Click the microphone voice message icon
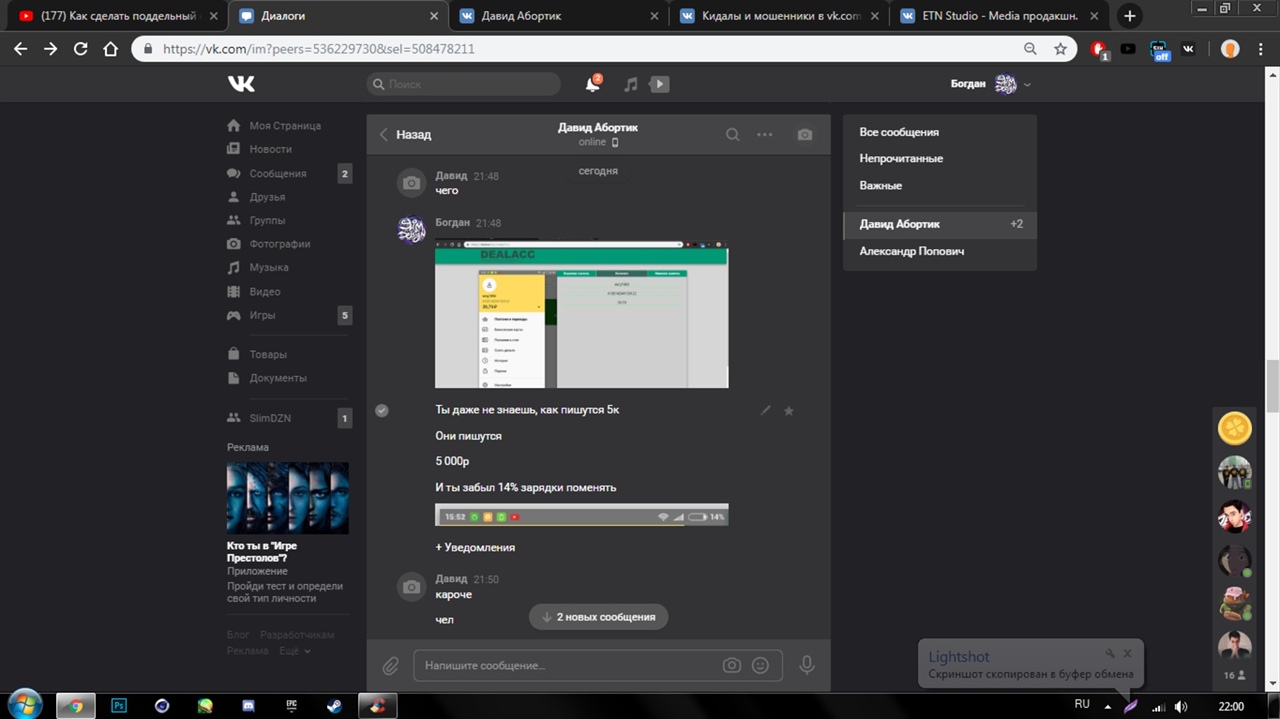Screen dimensions: 1280x719 tap(806, 666)
